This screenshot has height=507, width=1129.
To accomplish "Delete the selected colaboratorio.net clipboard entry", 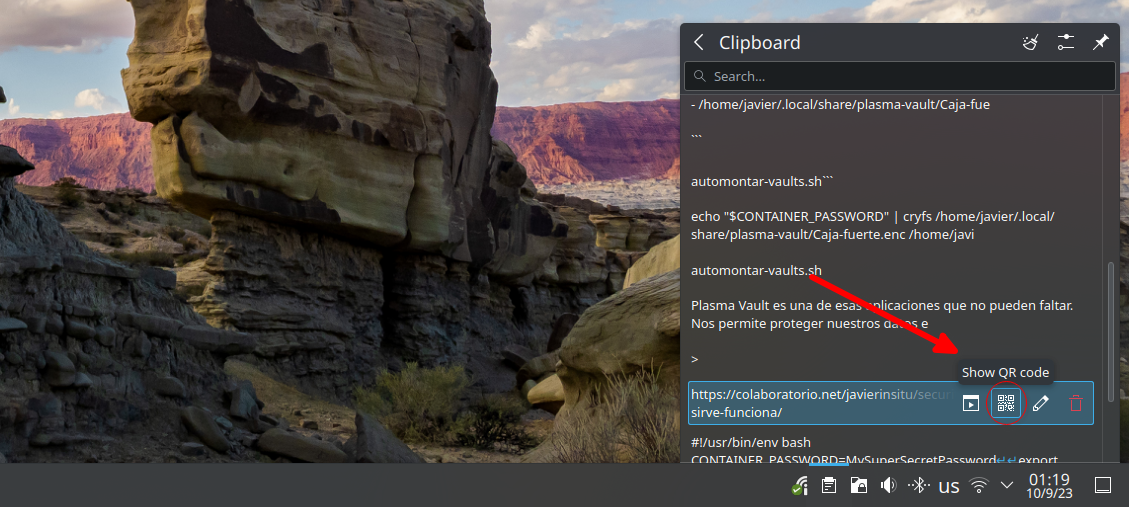I will 1076,403.
